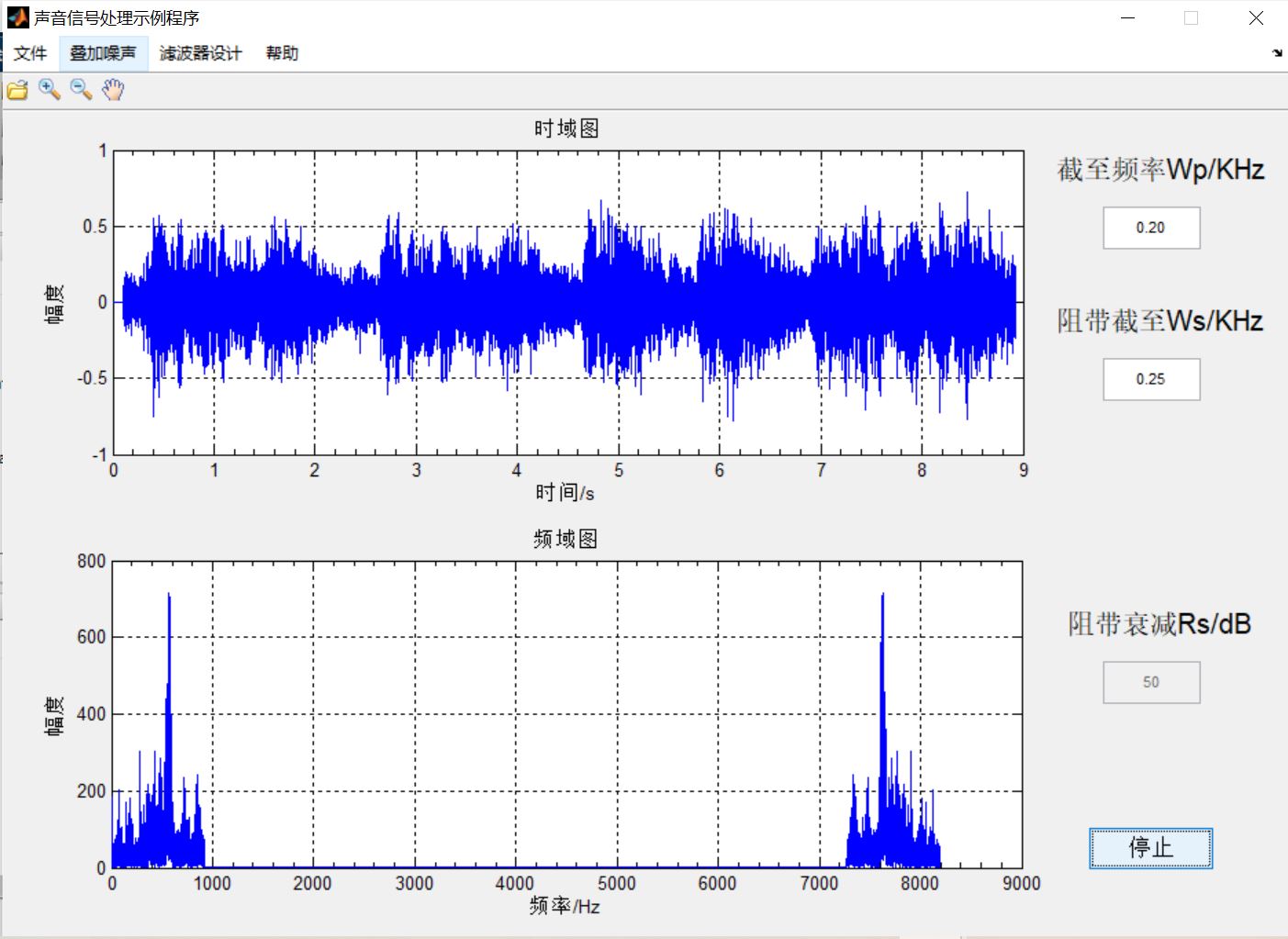Screen dimensions: 1288x939
Task: Open the 帮助 menu
Action: 281,53
